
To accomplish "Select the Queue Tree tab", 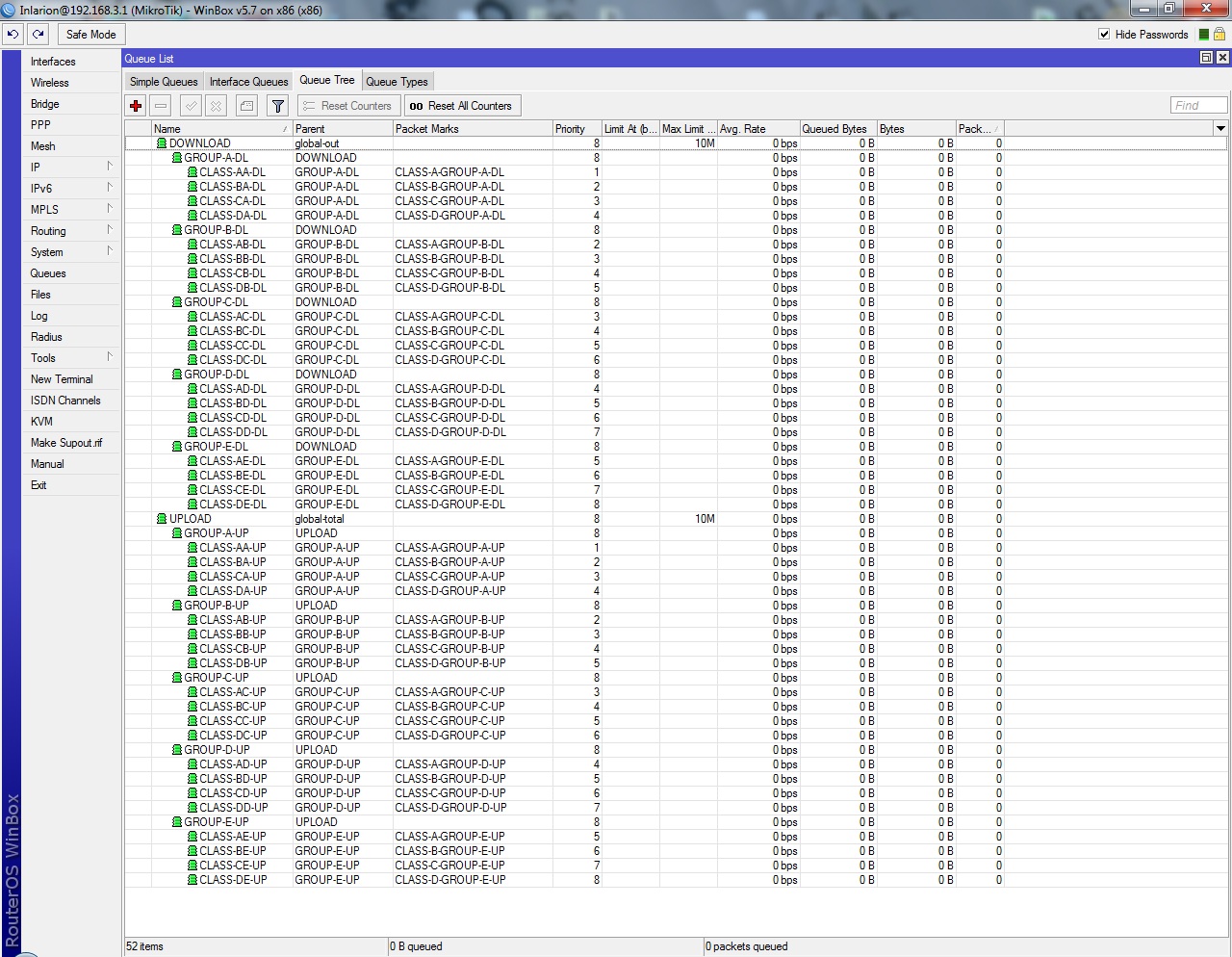I will [327, 80].
